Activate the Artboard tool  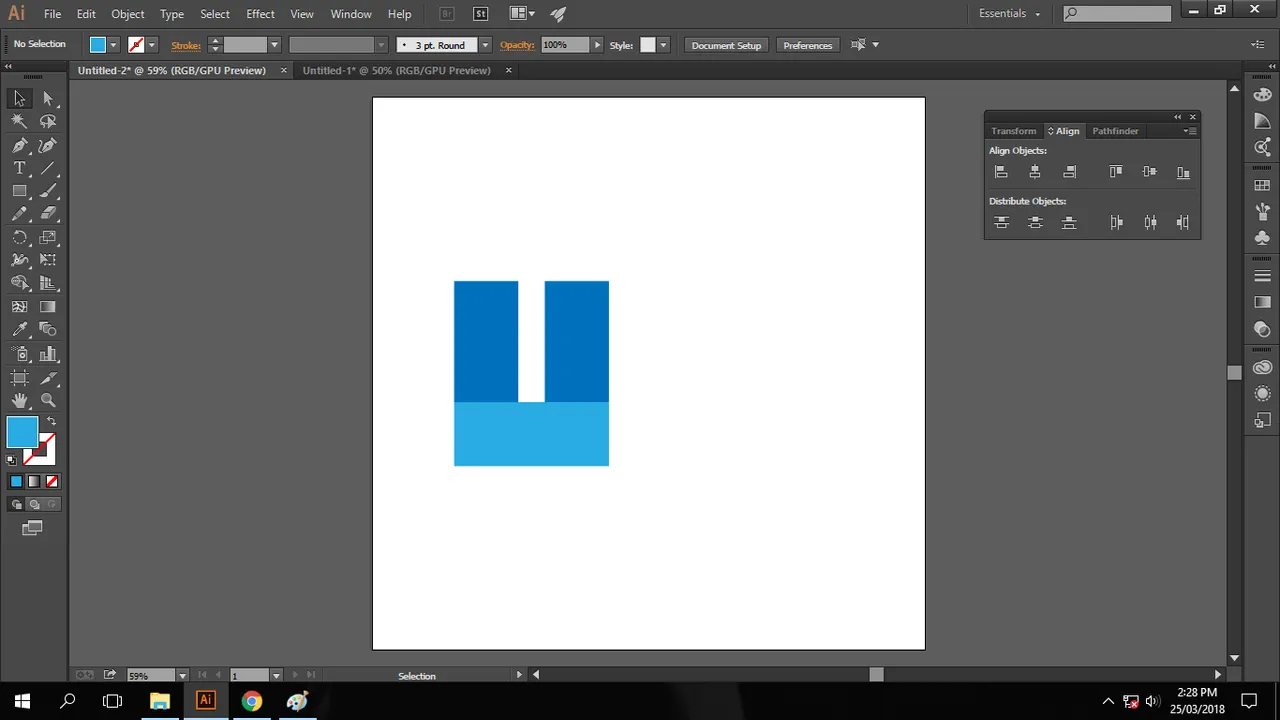tap(19, 377)
